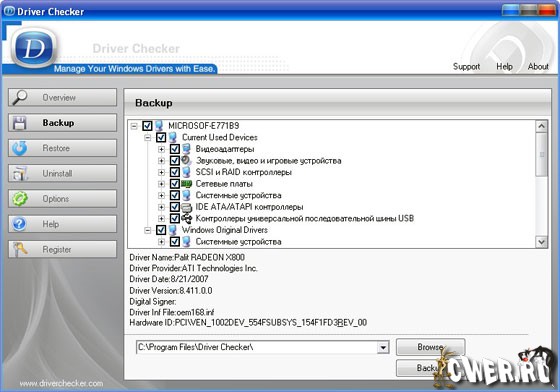Open Help in the top-right header
Viewport: 560px width, 392px height.
504,66
